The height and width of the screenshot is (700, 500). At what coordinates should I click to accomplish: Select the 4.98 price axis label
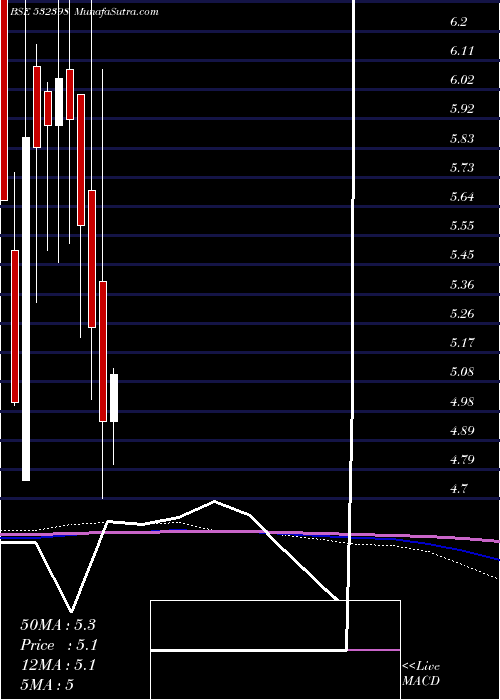point(462,401)
